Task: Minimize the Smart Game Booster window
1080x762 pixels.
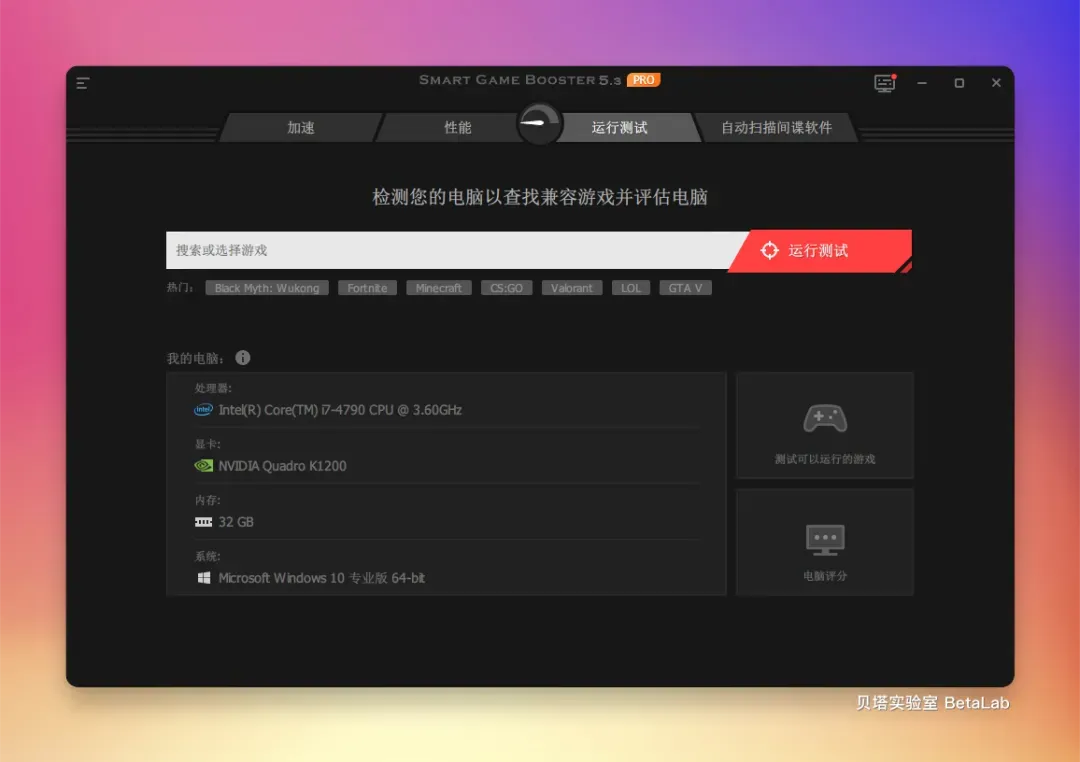Action: 922,83
